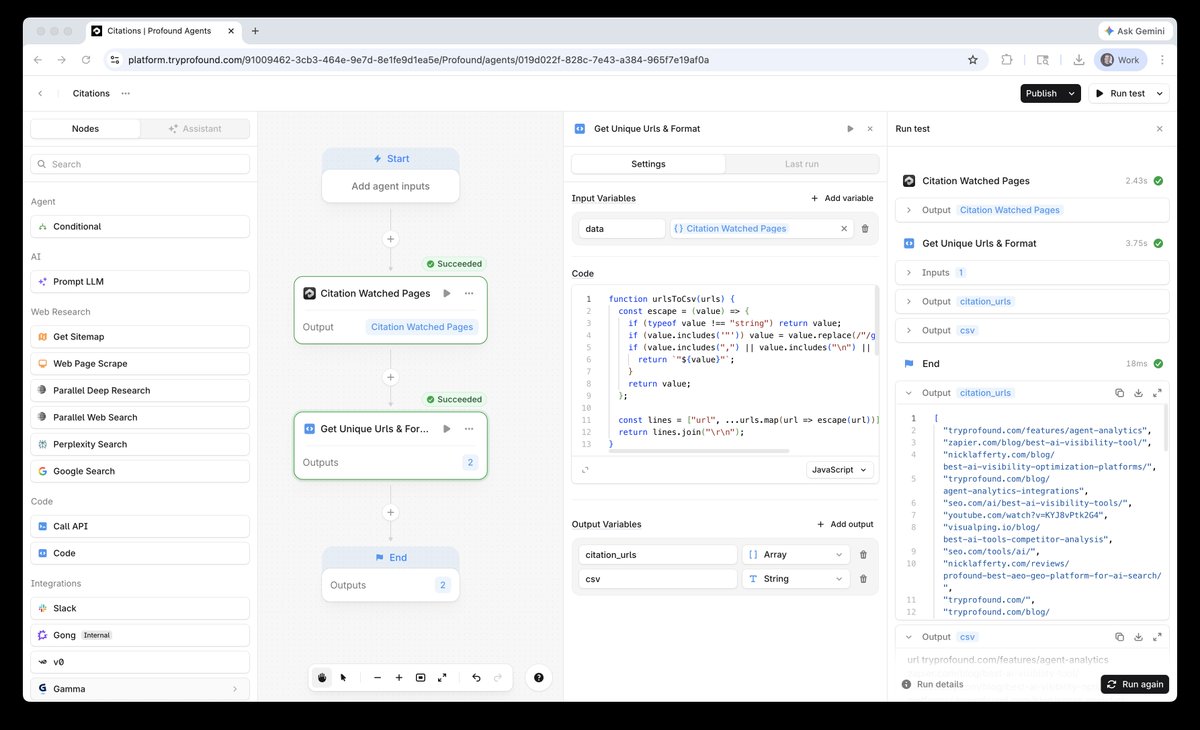Delete the data input variable
The height and width of the screenshot is (730, 1200).
(x=865, y=229)
